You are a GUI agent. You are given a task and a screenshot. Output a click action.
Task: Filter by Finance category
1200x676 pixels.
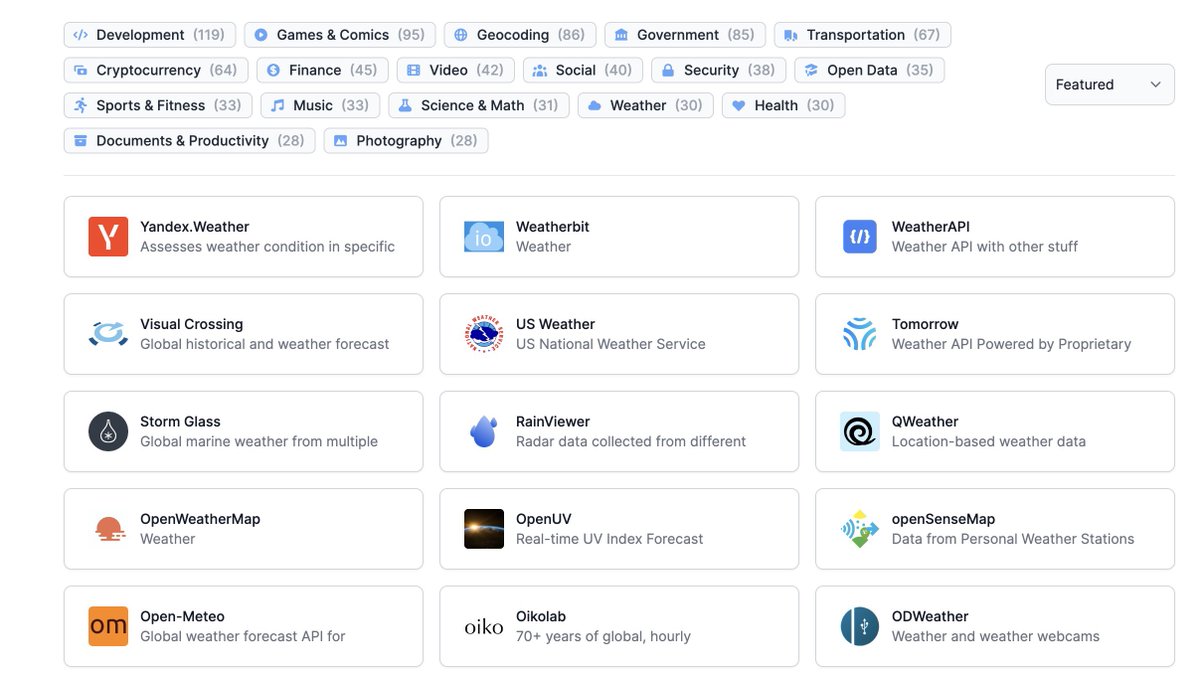[x=322, y=70]
